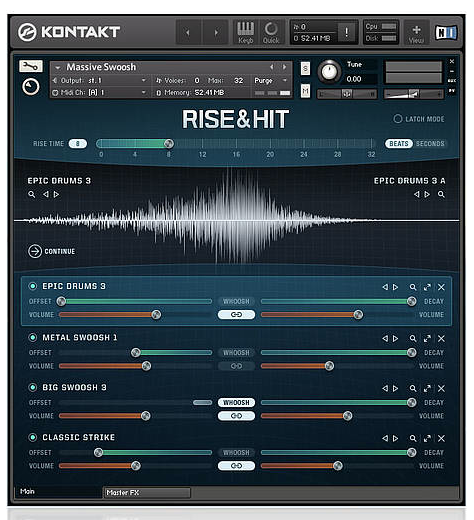The image size is (474, 520).
Task: Select next sound under Epic Drums 3 A
Action: click(x=427, y=194)
